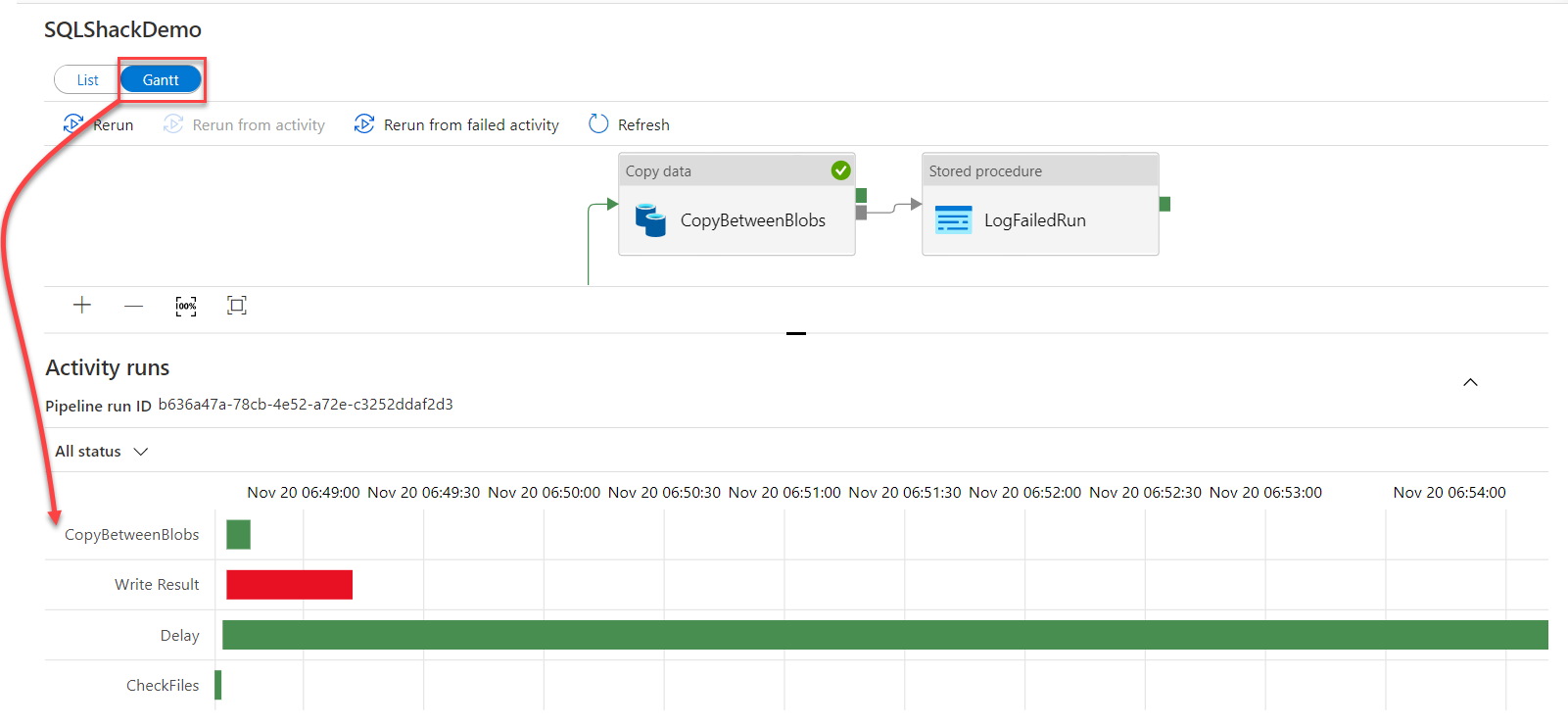Click the red Write Result Gantt bar
1568x725 pixels.
pos(289,585)
